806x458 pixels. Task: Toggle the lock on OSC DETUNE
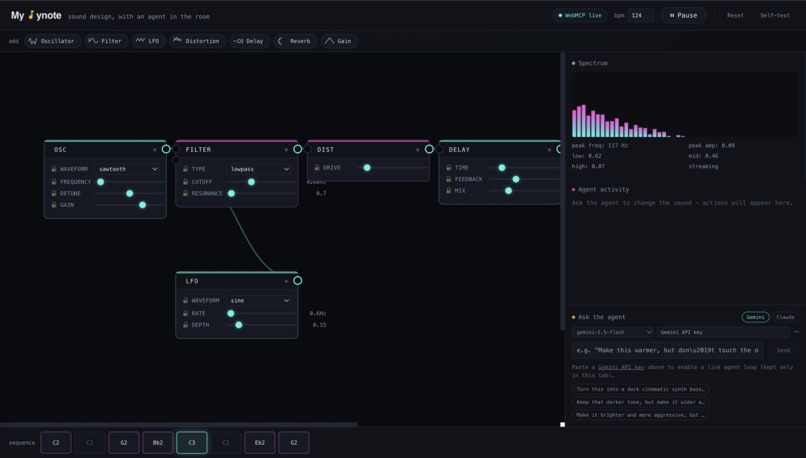pos(54,193)
